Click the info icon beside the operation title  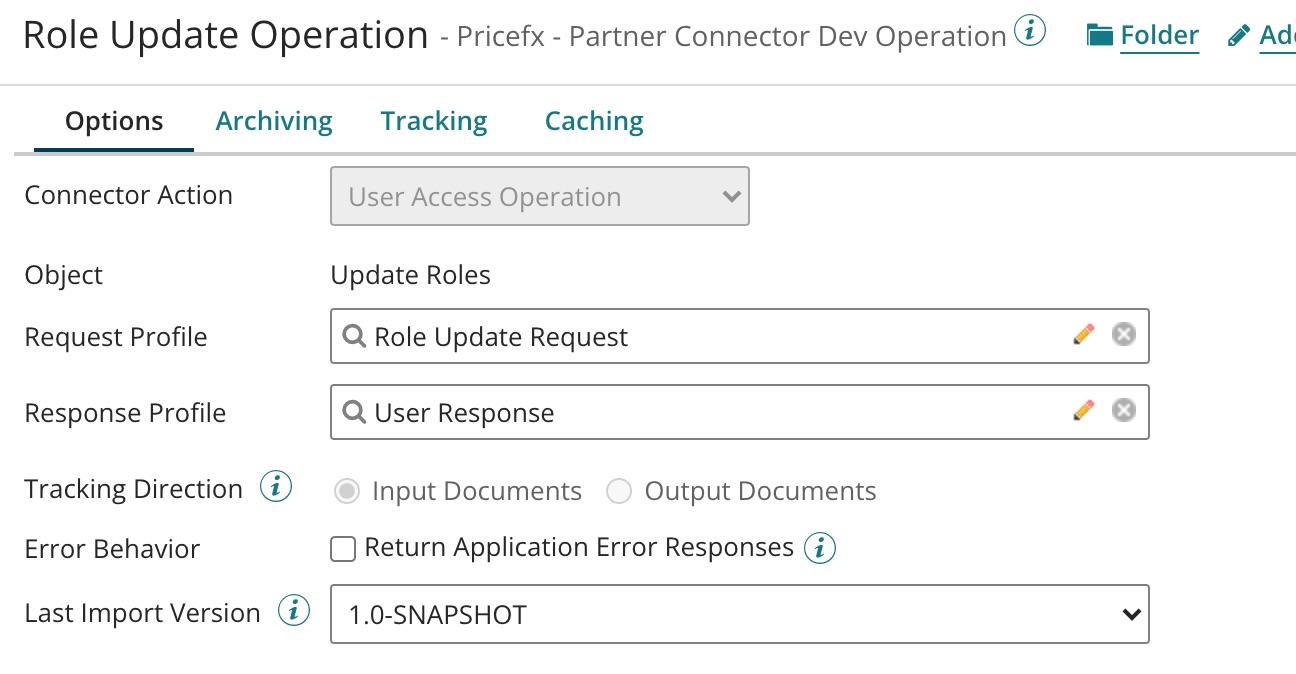click(1030, 32)
